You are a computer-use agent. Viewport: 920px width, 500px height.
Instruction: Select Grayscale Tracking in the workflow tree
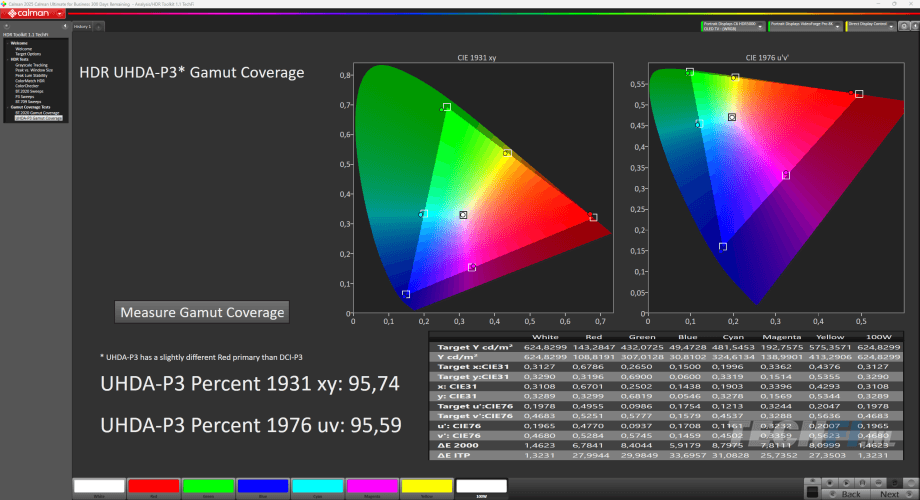click(30, 64)
